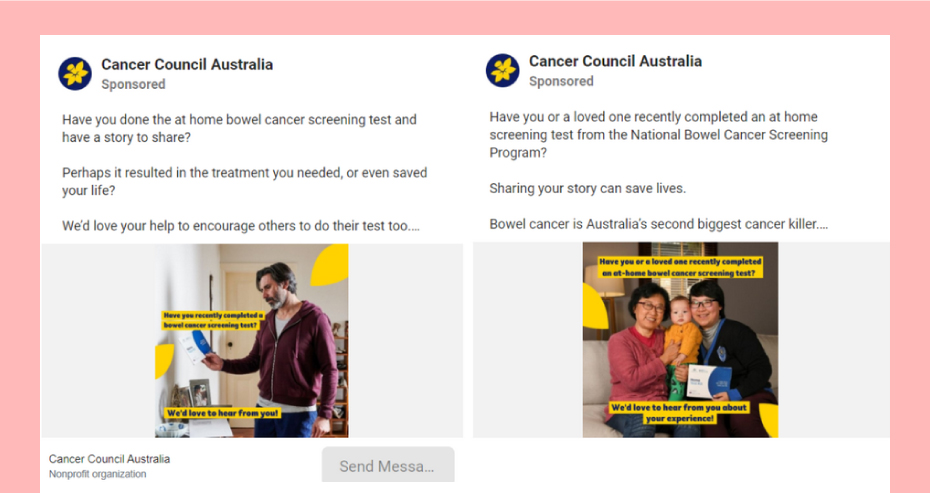Click the daffodil logo on the right ad

click(x=502, y=70)
